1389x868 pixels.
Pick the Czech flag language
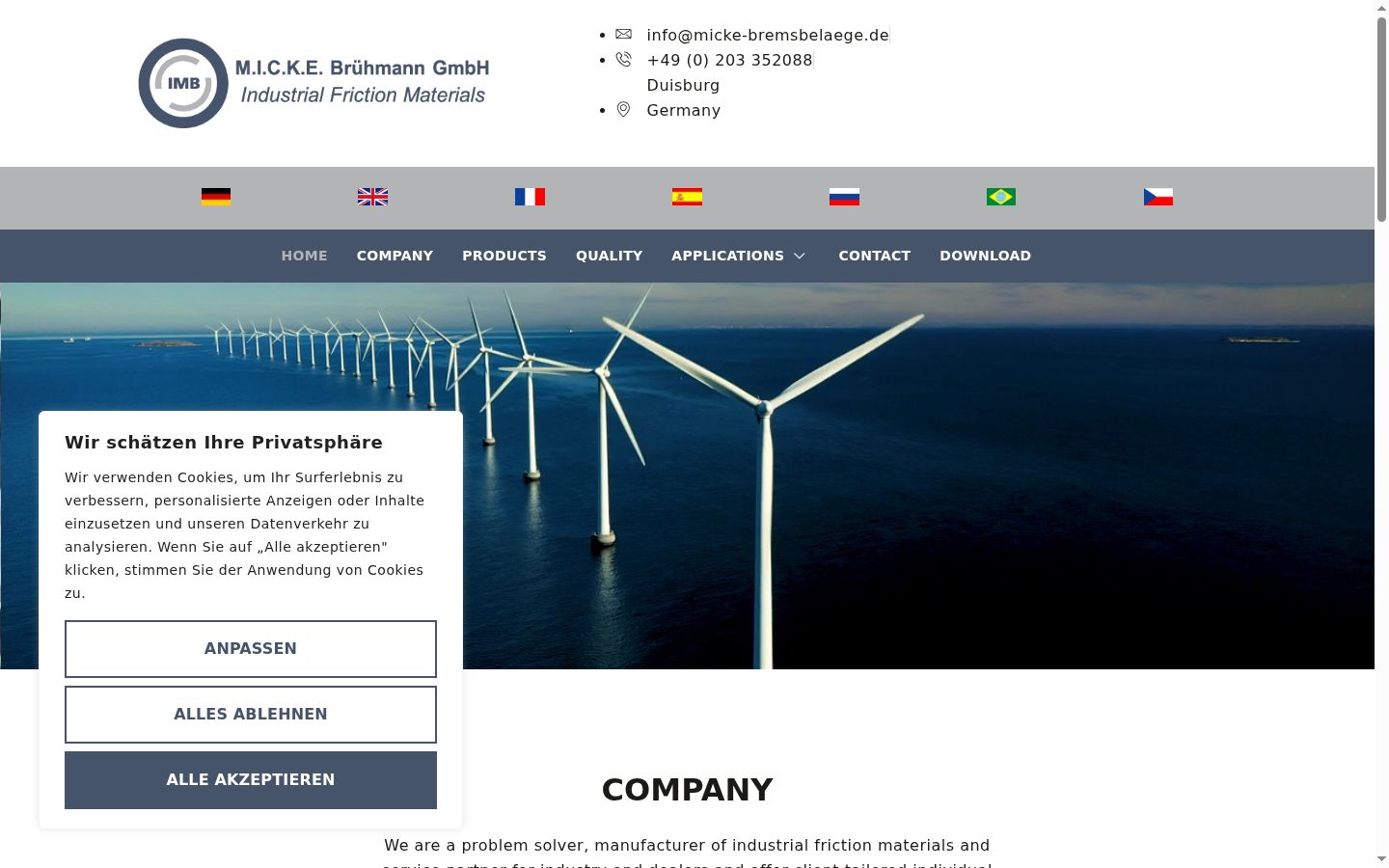pyautogui.click(x=1158, y=197)
